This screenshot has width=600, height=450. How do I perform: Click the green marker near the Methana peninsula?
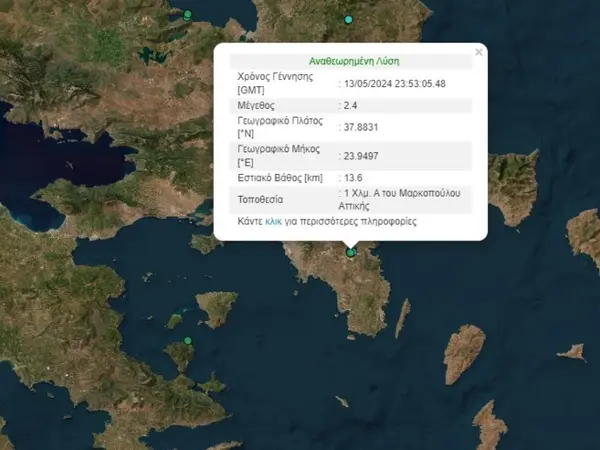(185, 339)
